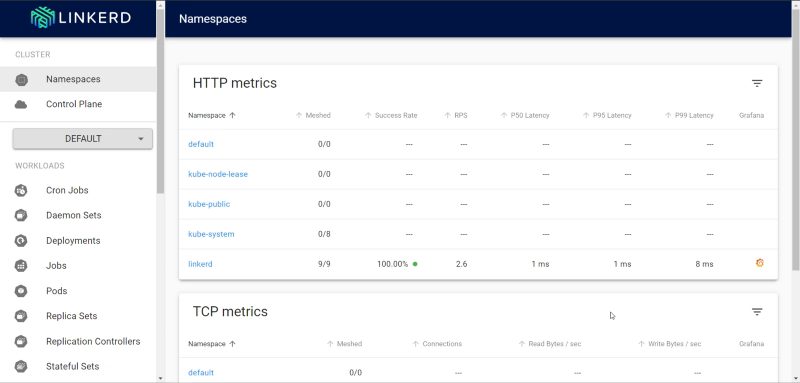Click the Linkerd logo icon
Screen dimensions: 800x383
42,17
